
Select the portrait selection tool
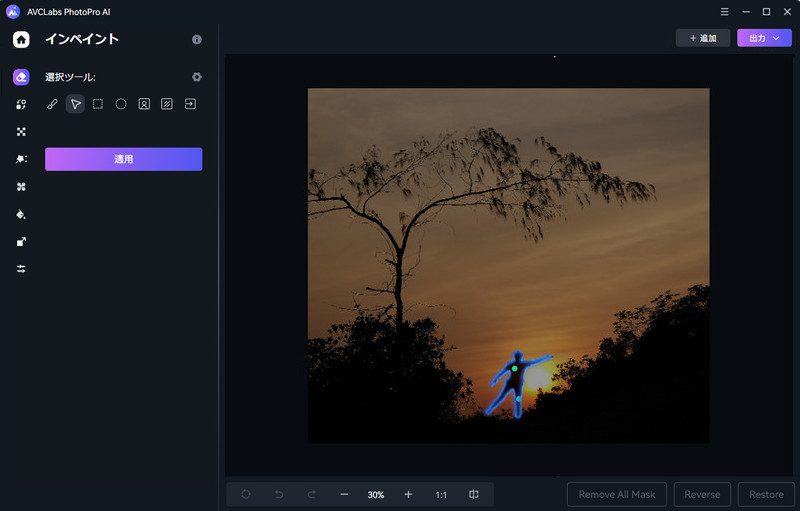tap(144, 104)
